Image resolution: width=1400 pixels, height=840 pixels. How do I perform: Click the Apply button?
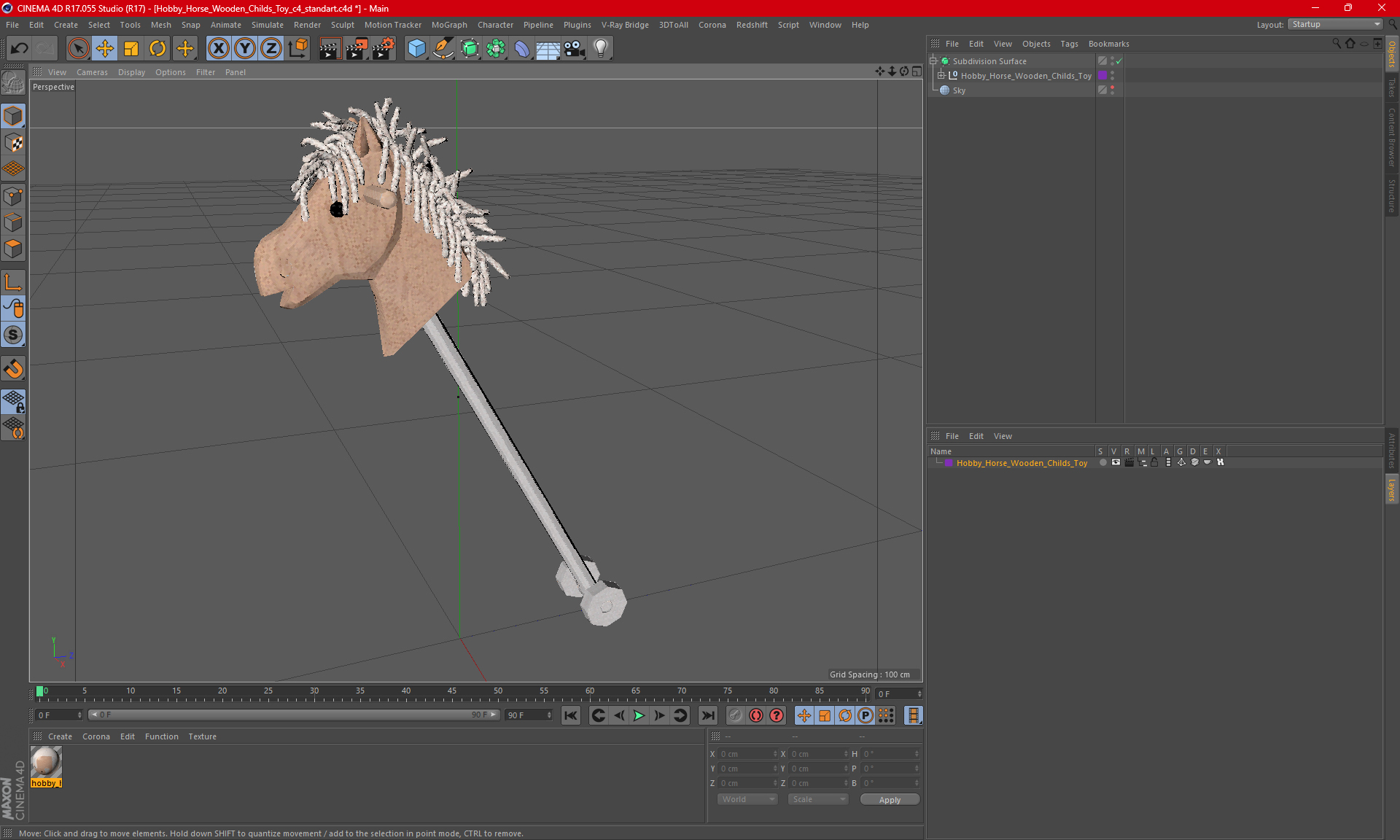[890, 800]
